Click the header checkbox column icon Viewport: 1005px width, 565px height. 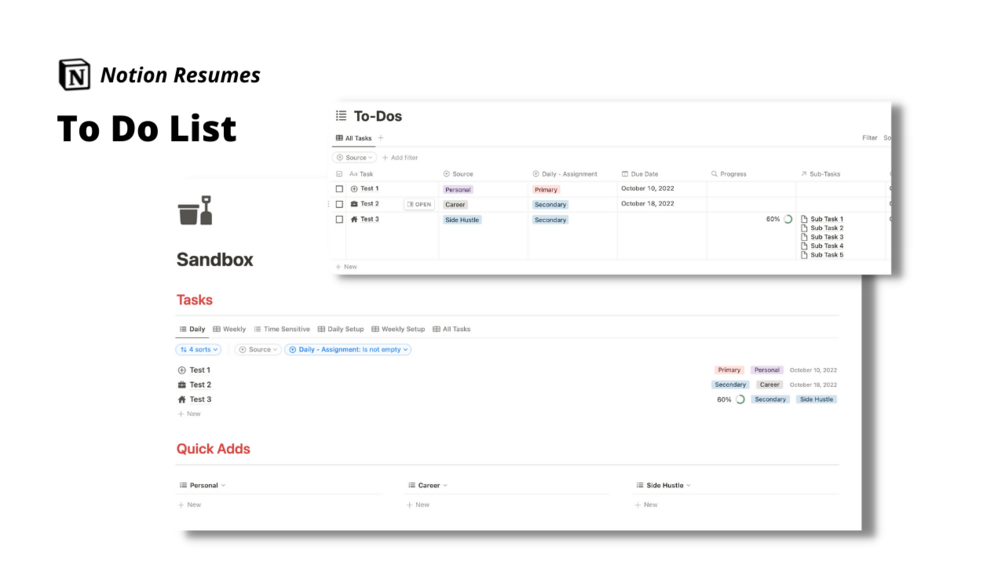pyautogui.click(x=339, y=174)
